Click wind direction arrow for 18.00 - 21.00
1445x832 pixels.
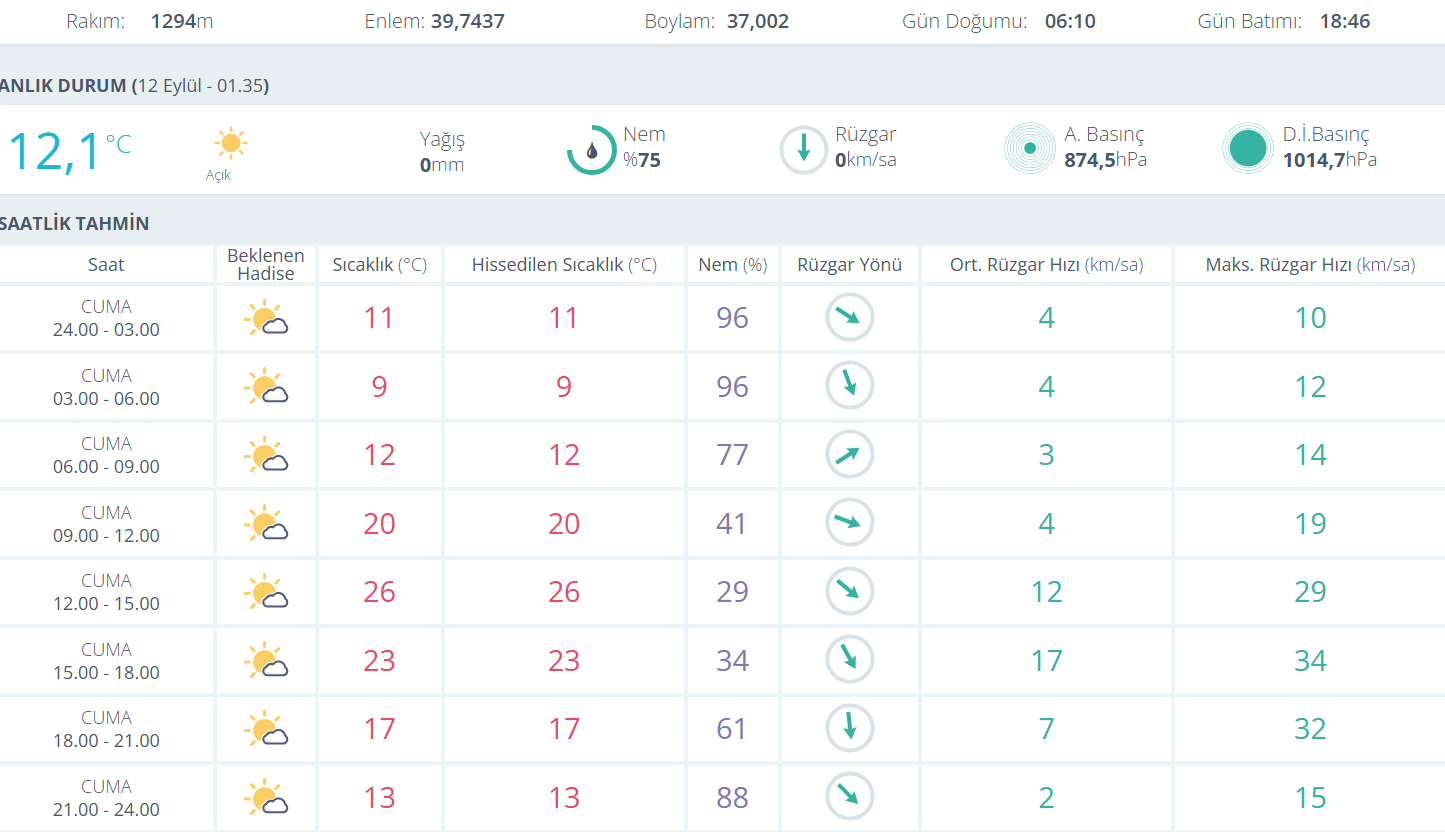pos(849,728)
